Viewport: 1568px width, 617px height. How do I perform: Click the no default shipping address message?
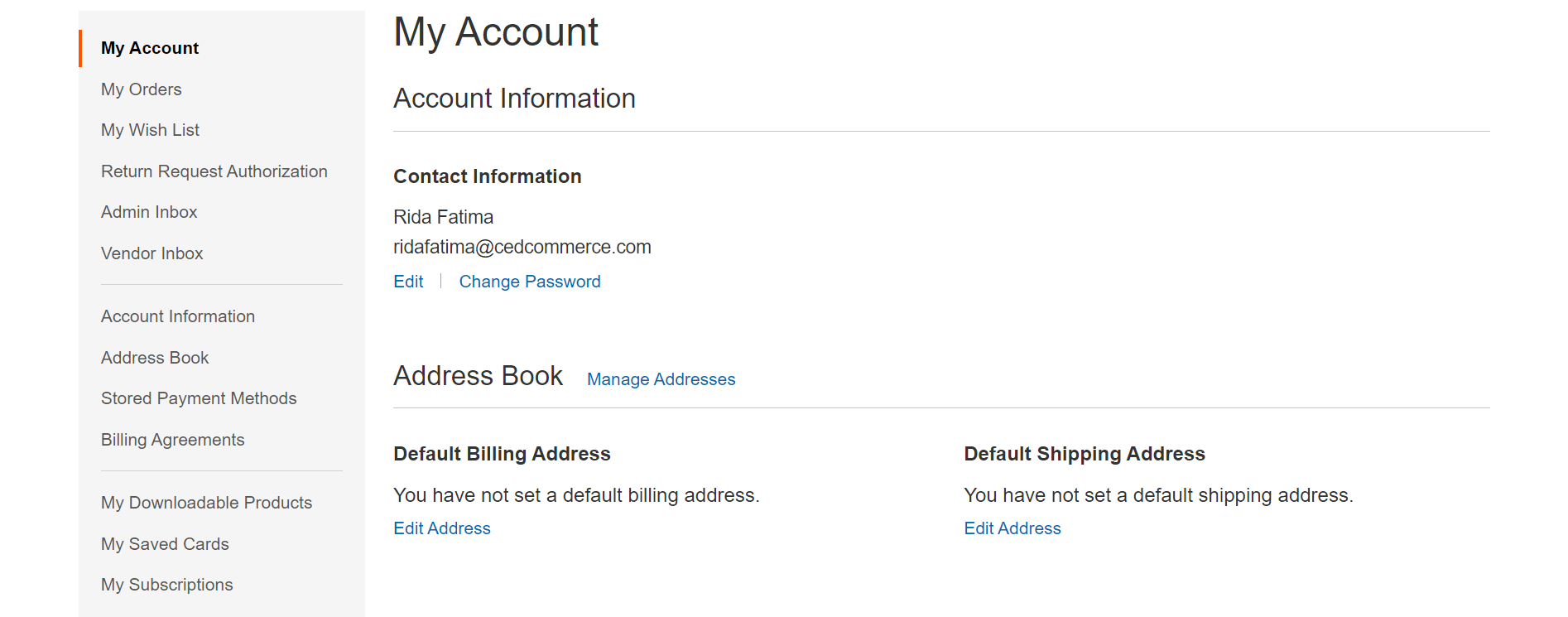pos(1158,495)
